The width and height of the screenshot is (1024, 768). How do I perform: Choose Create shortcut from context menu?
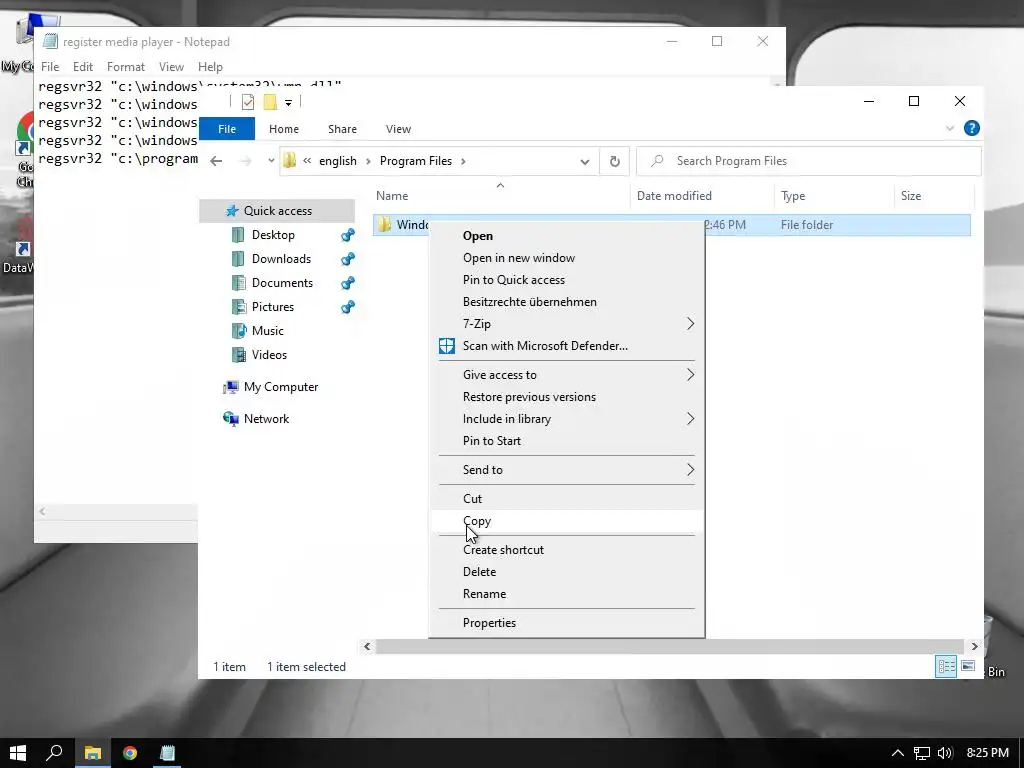coord(566,550)
